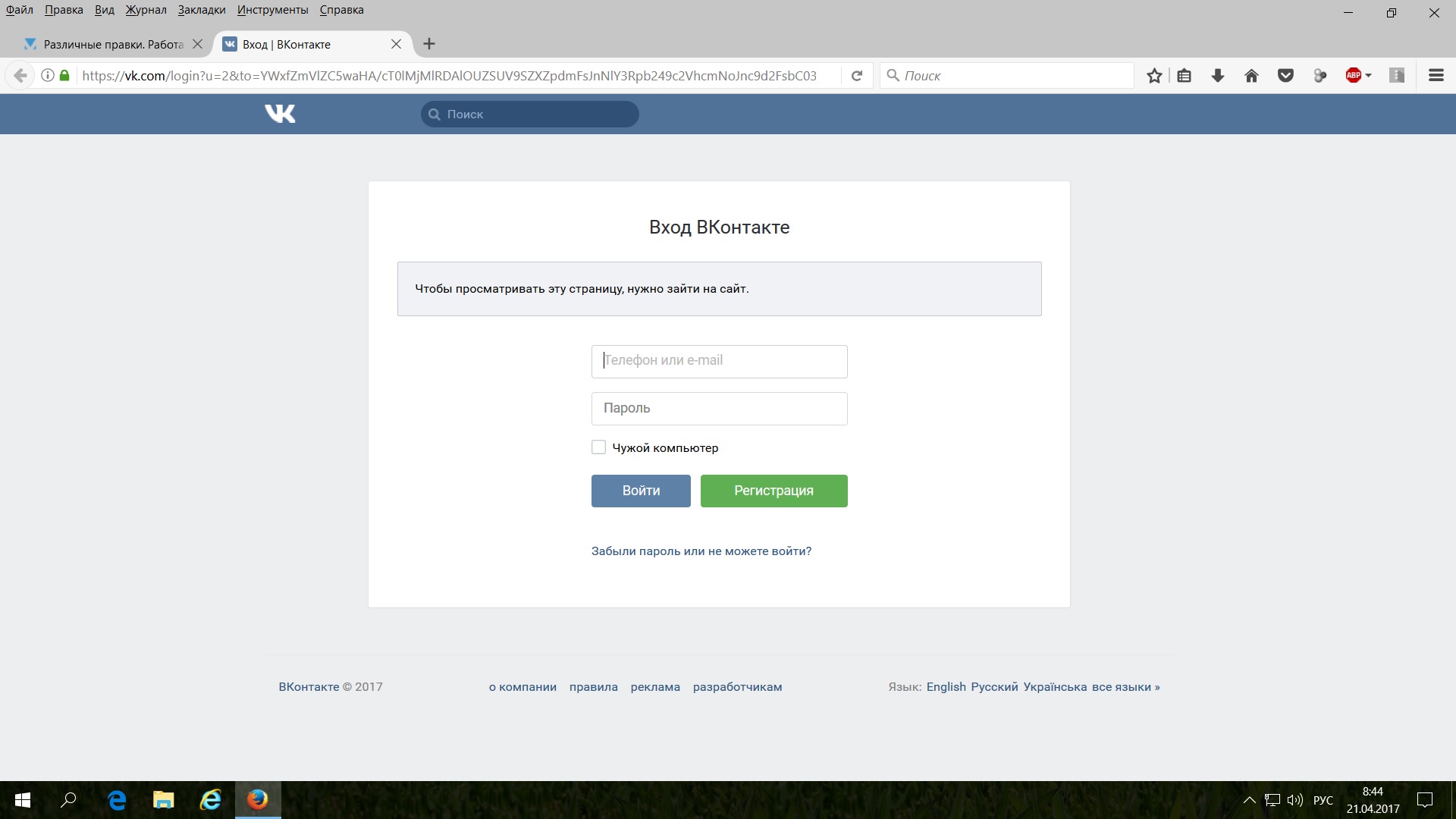The width and height of the screenshot is (1456, 819).
Task: Open File Explorer from taskbar
Action: pos(164,800)
